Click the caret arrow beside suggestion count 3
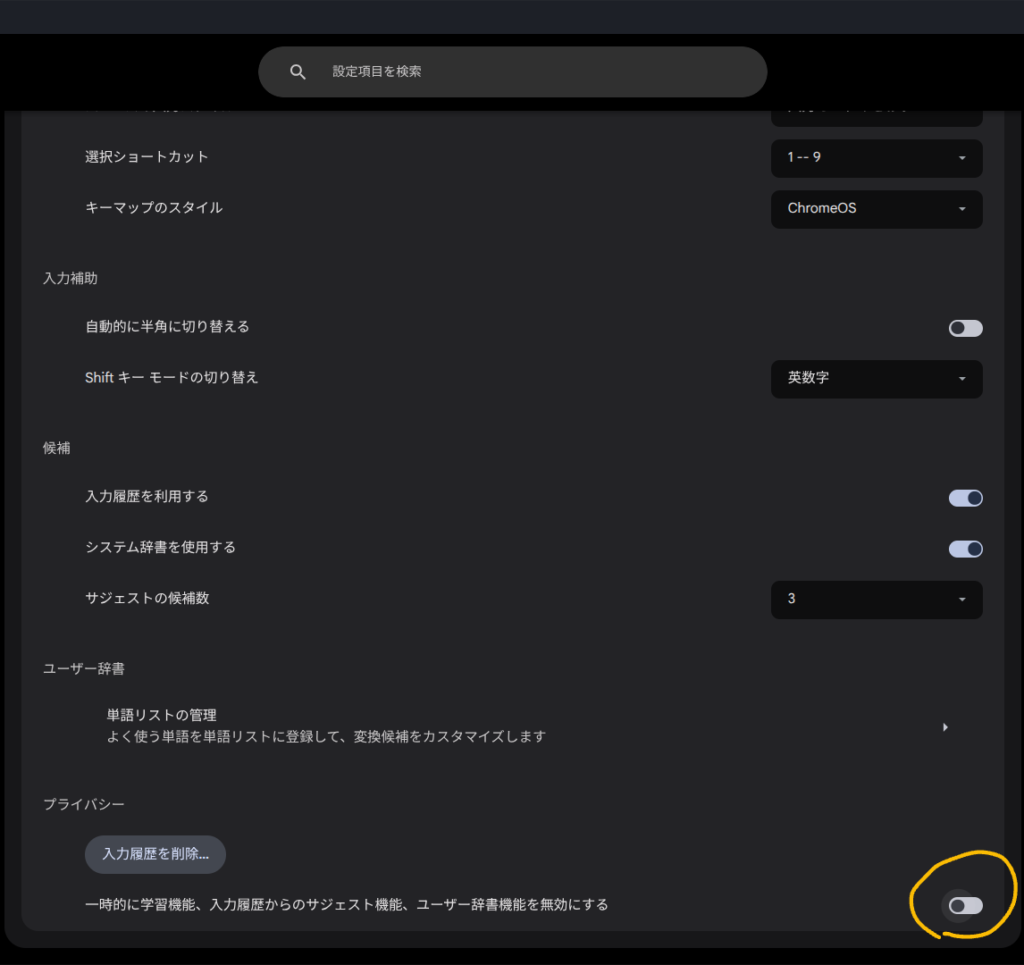1024x965 pixels. [x=961, y=600]
